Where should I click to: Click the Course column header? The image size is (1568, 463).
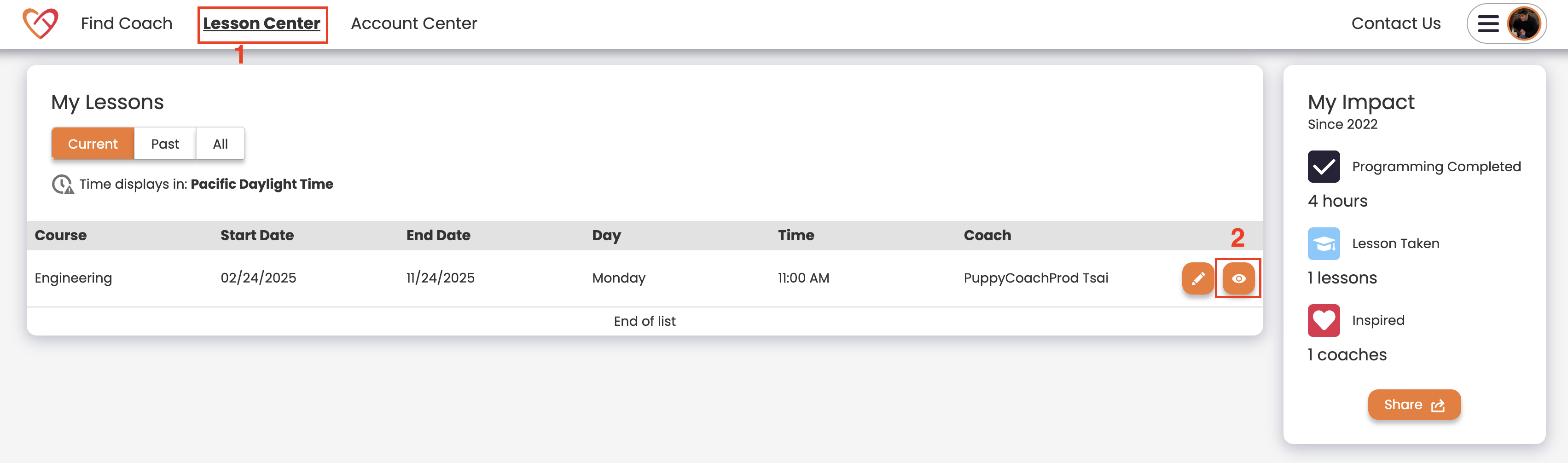pos(61,236)
